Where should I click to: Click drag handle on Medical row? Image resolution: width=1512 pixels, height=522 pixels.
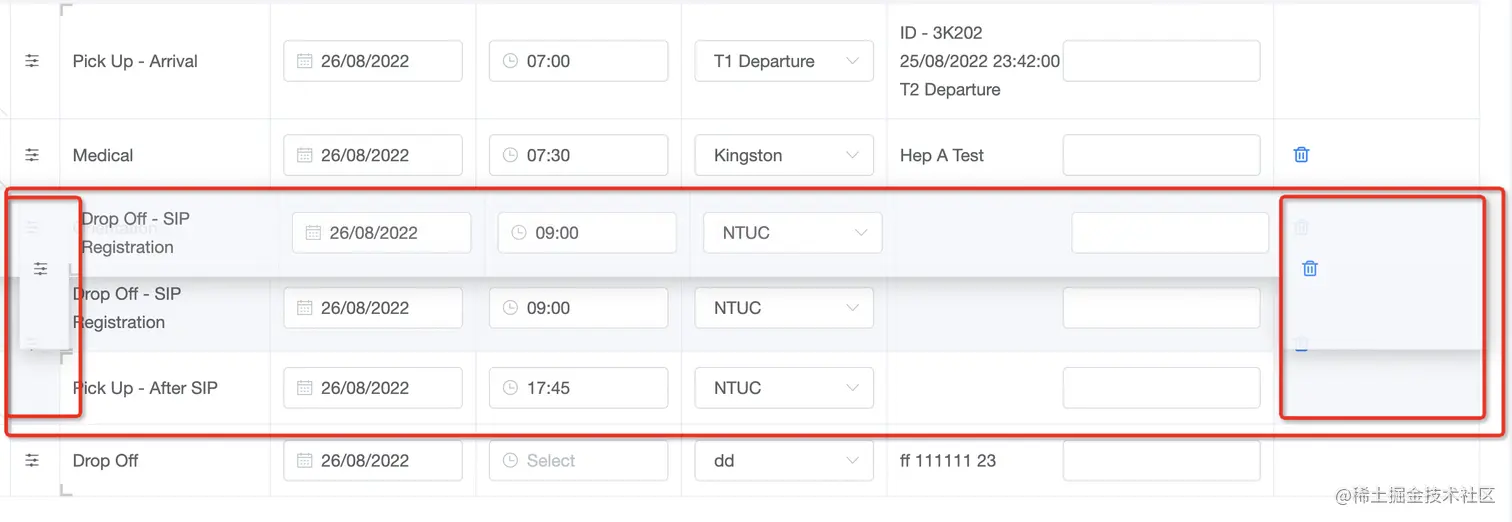32,155
